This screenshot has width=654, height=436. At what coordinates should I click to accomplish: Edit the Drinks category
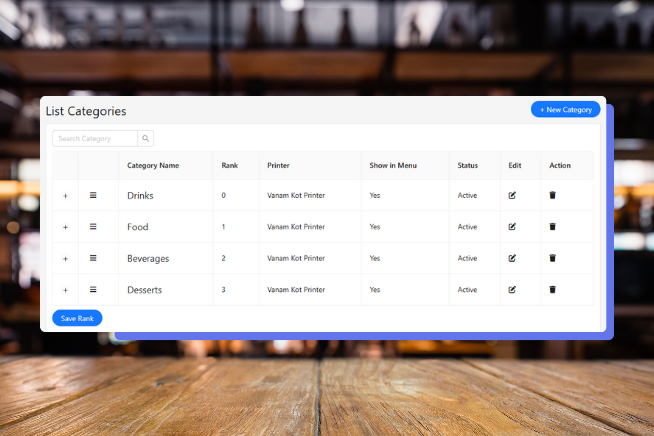pos(512,195)
